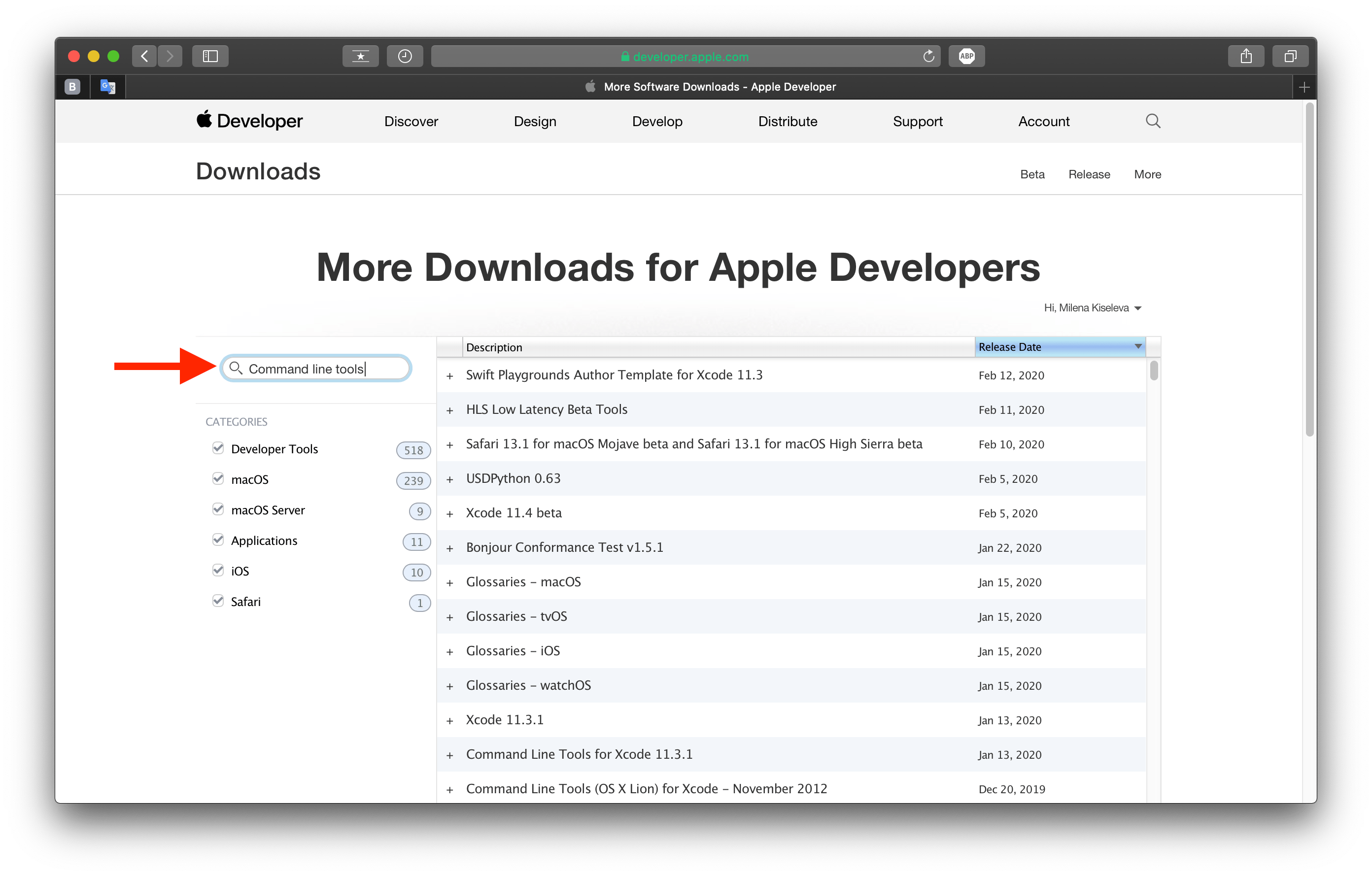Click the search magnifier icon
Screen dimensions: 1372x876
pyautogui.click(x=232, y=370)
